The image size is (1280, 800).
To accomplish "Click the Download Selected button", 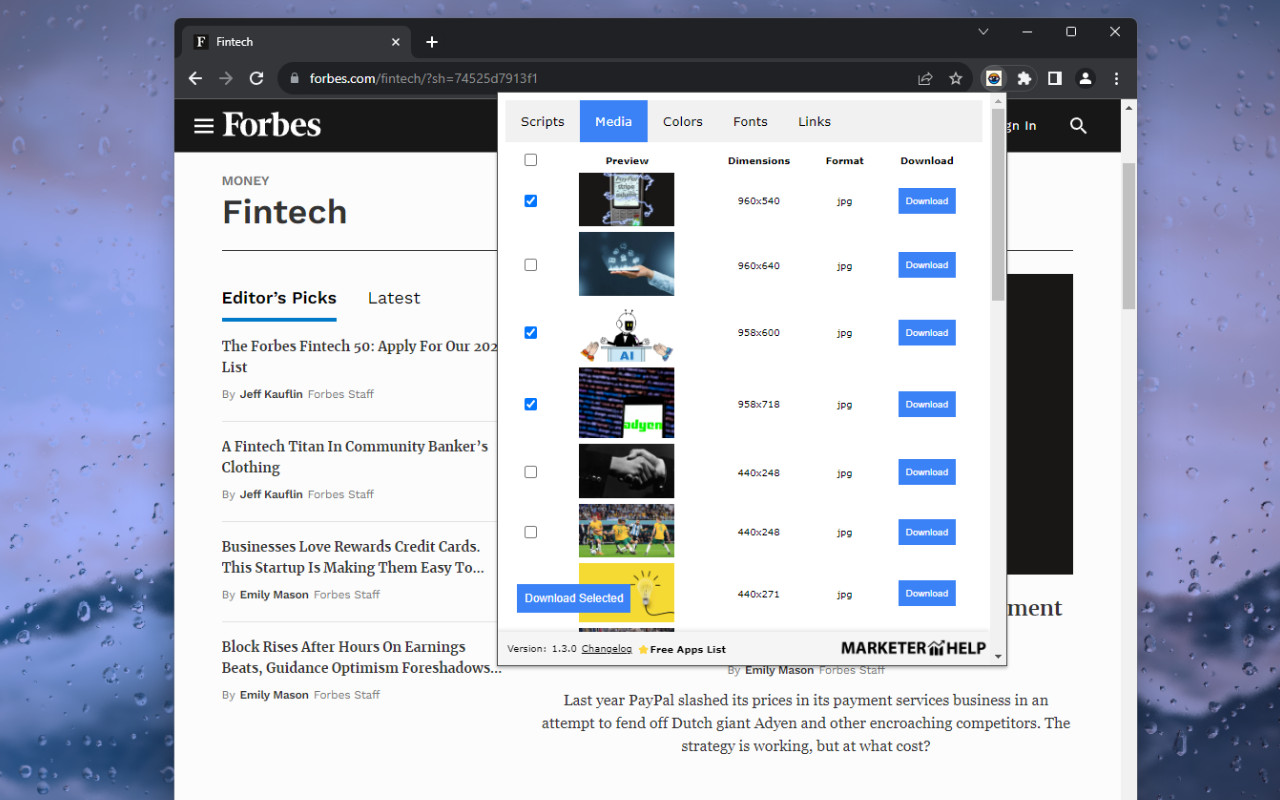I will click(573, 597).
